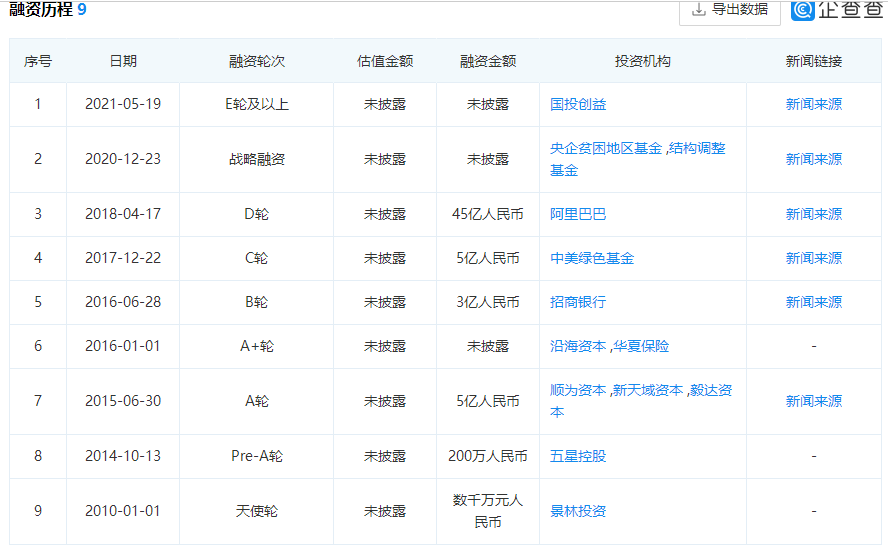The height and width of the screenshot is (546, 888).
Task: Click the 融资轮次 column header
Action: 257,61
